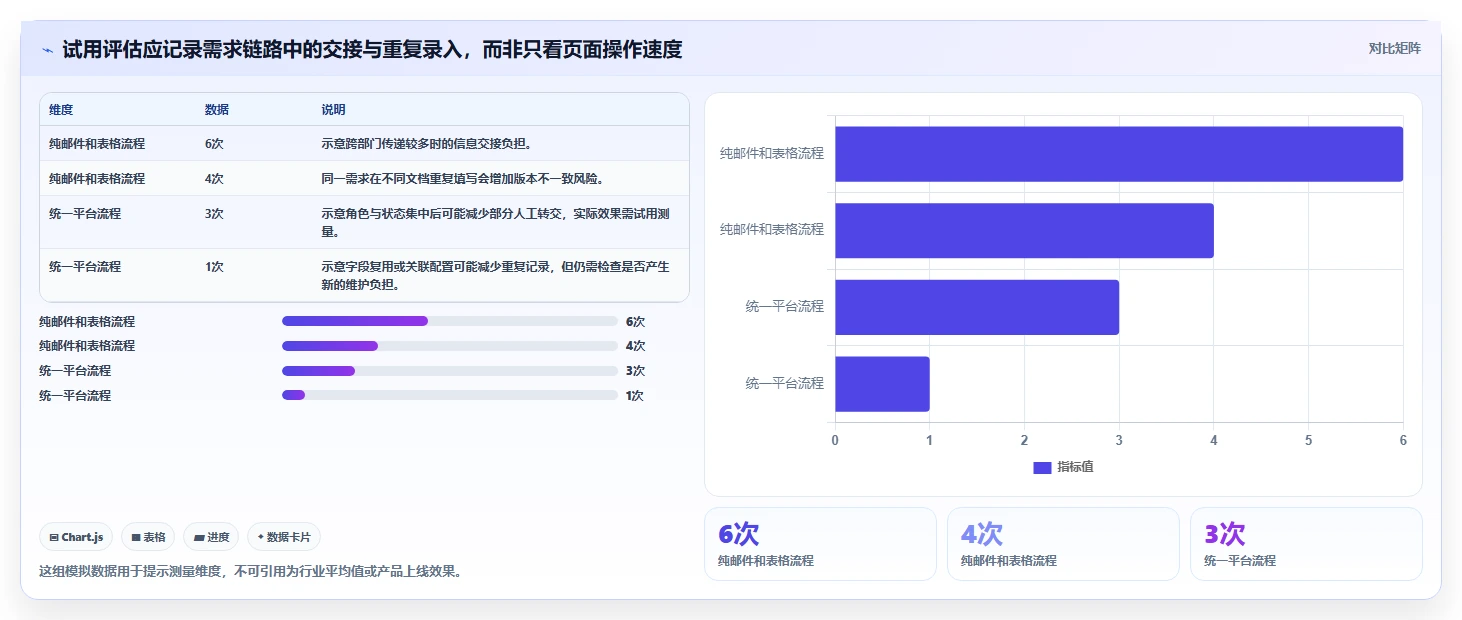Image resolution: width=1462 pixels, height=620 pixels.
Task: Click the footnote starting 这组模拟数据
Action: pos(250,572)
